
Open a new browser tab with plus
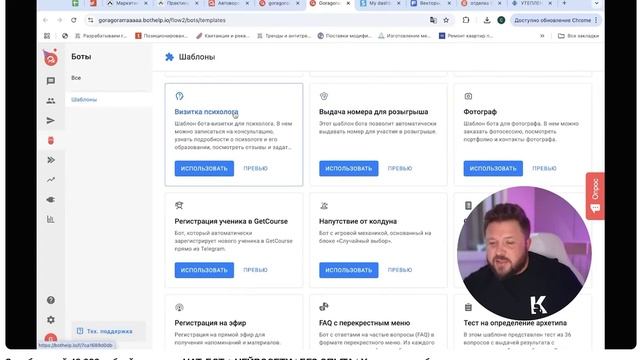(x=564, y=3)
